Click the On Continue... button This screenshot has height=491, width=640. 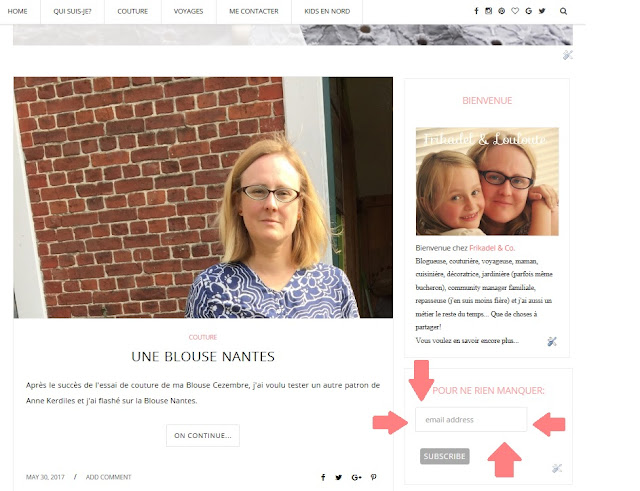tap(203, 435)
